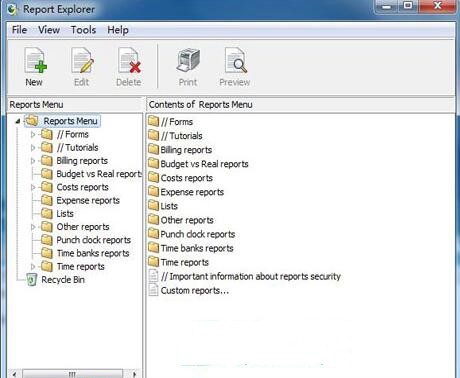The height and width of the screenshot is (378, 460).
Task: Click Billing reports folder icon in contents
Action: [x=153, y=149]
